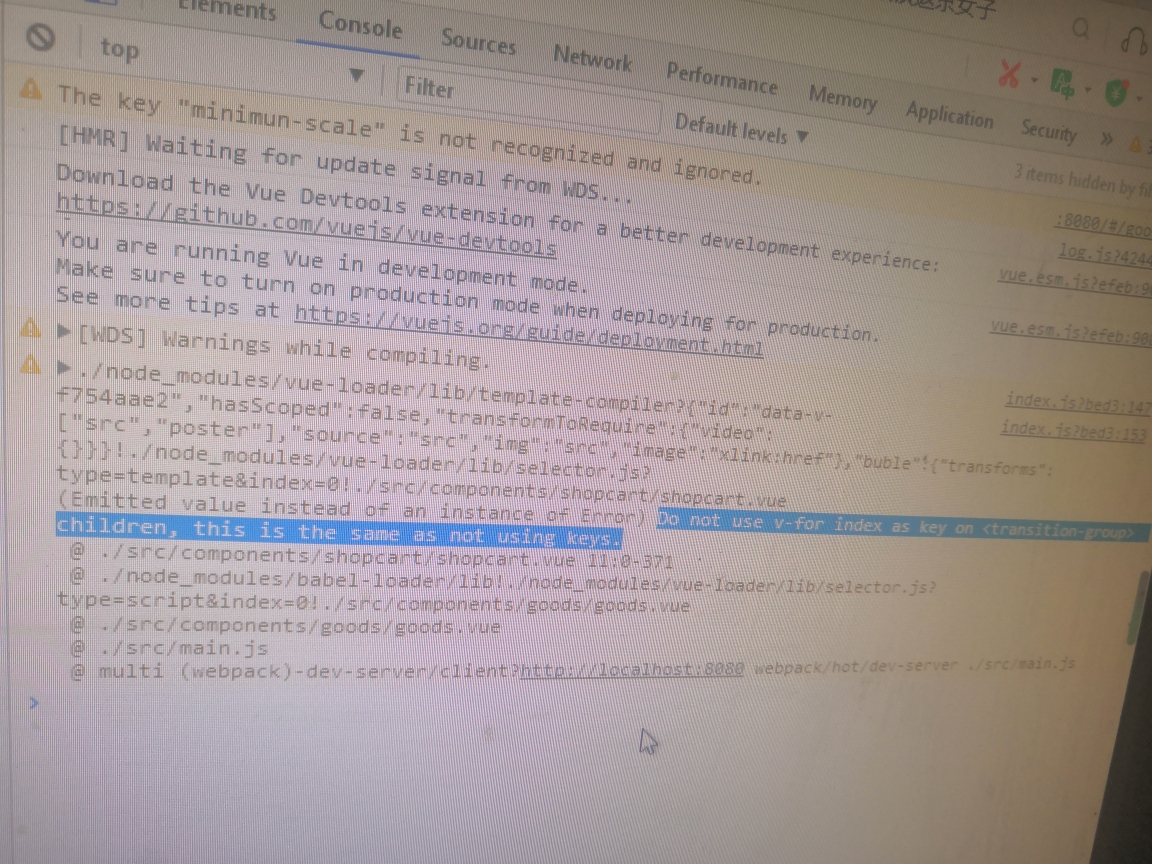Open the Security tab
The height and width of the screenshot is (864, 1152).
(x=1048, y=131)
